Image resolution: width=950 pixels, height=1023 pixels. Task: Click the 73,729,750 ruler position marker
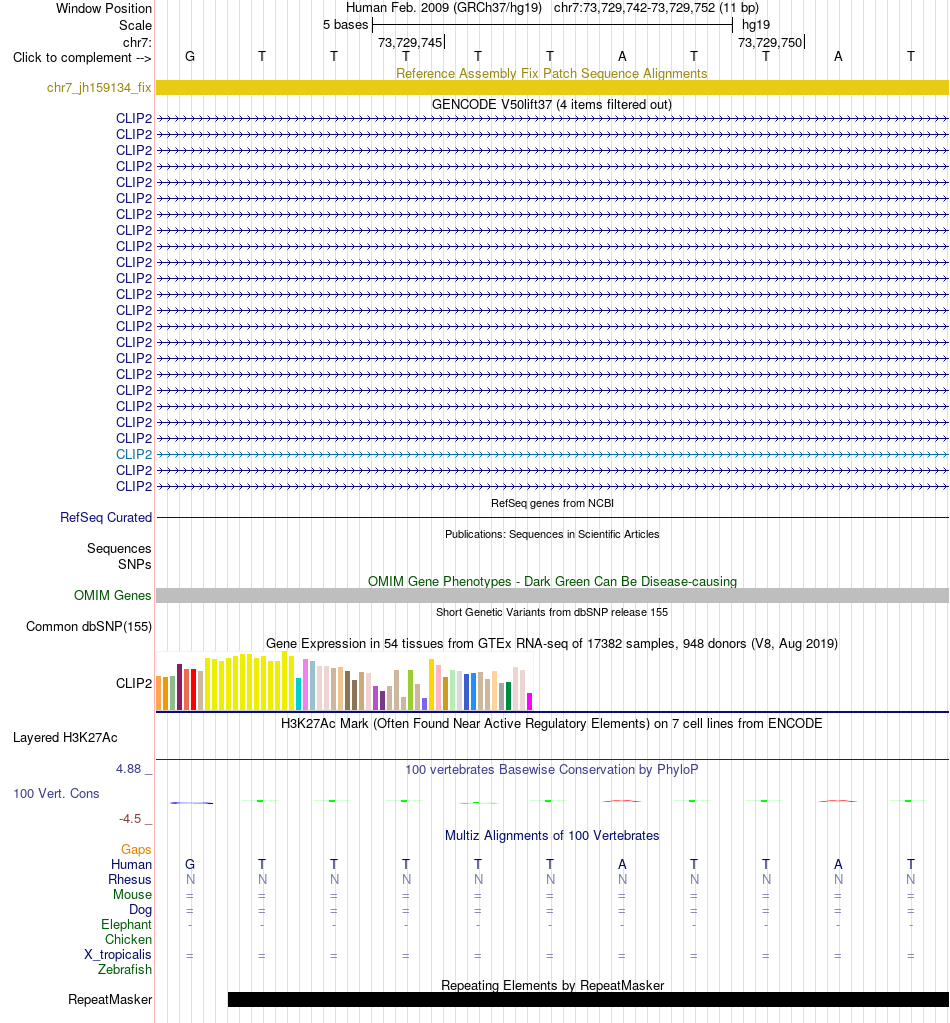click(x=770, y=42)
